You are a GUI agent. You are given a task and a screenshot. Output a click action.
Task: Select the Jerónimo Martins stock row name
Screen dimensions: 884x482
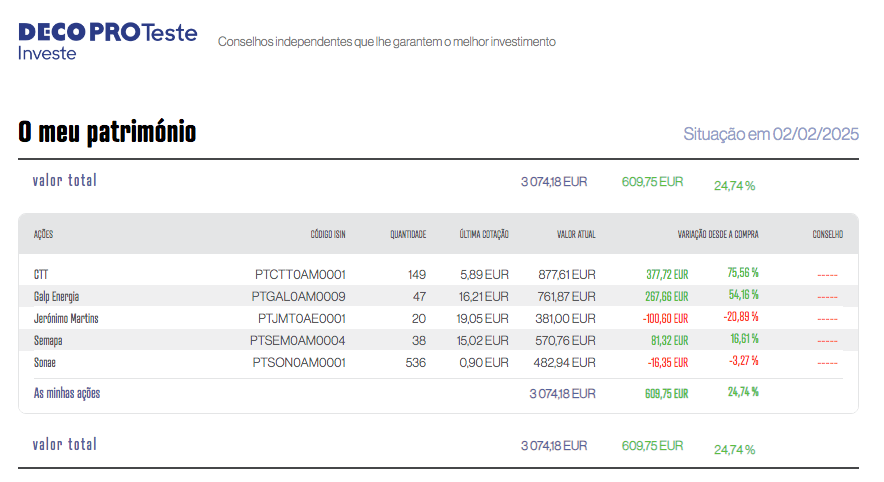66,318
